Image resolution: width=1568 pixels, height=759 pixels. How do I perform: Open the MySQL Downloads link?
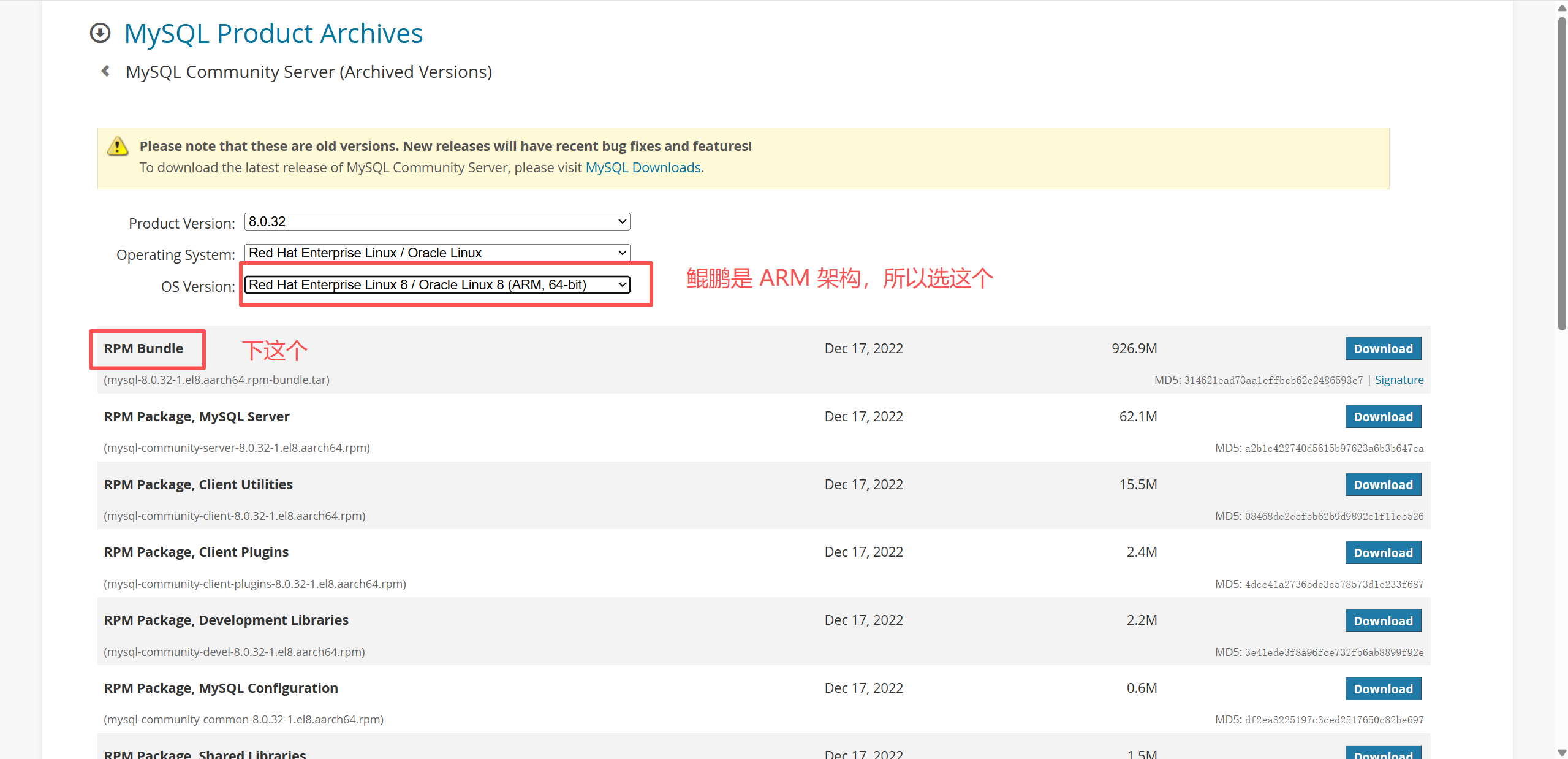coord(643,167)
